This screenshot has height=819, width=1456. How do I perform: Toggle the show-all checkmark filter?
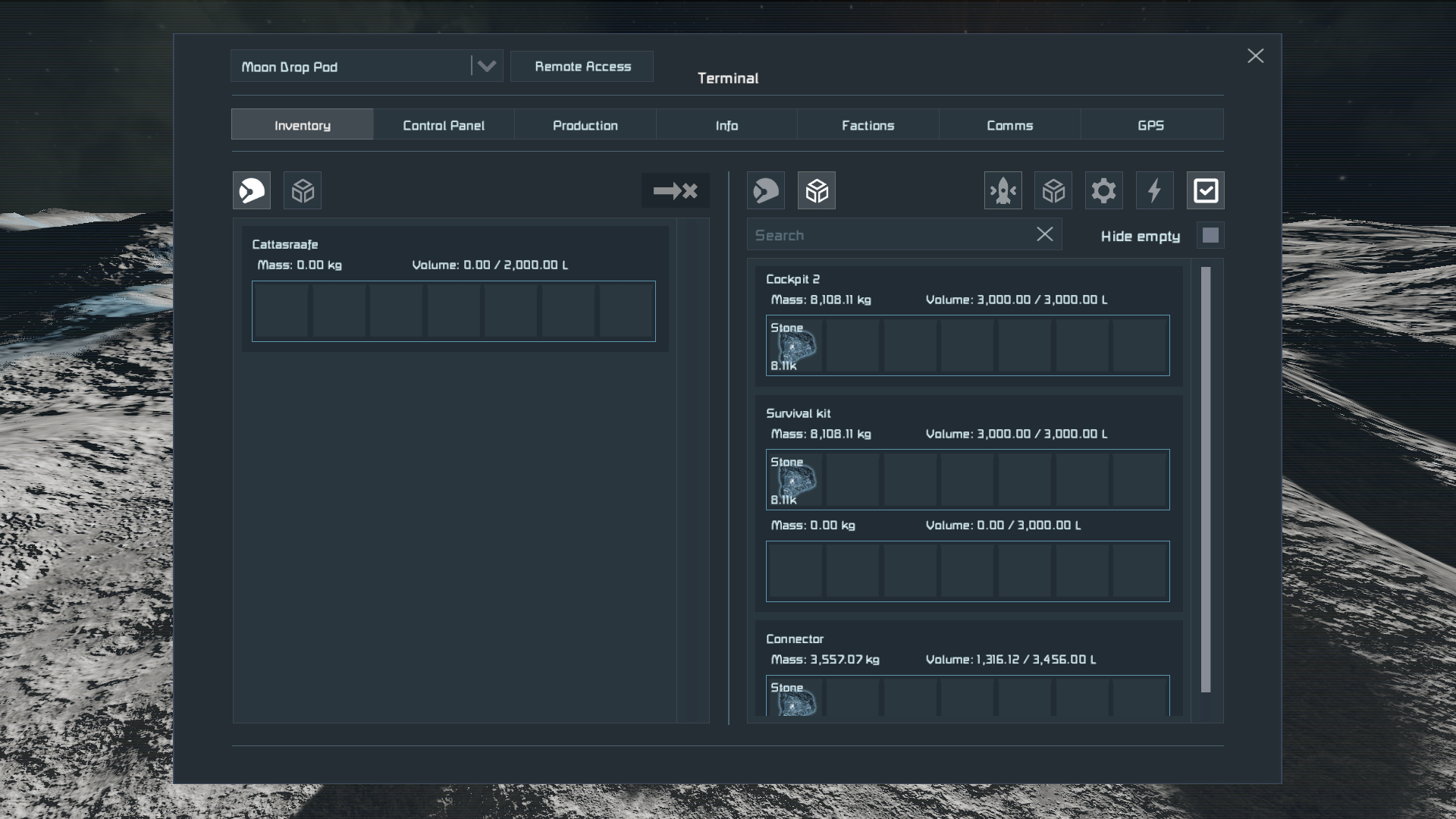point(1205,190)
